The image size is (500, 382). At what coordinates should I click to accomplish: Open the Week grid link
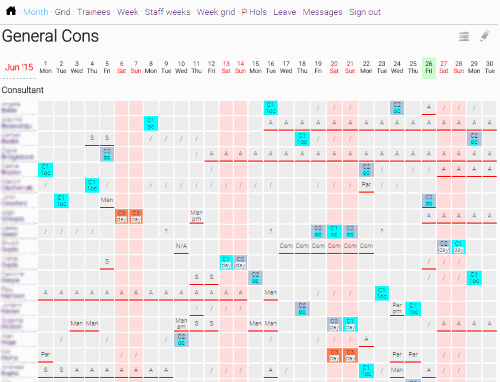[x=216, y=12]
